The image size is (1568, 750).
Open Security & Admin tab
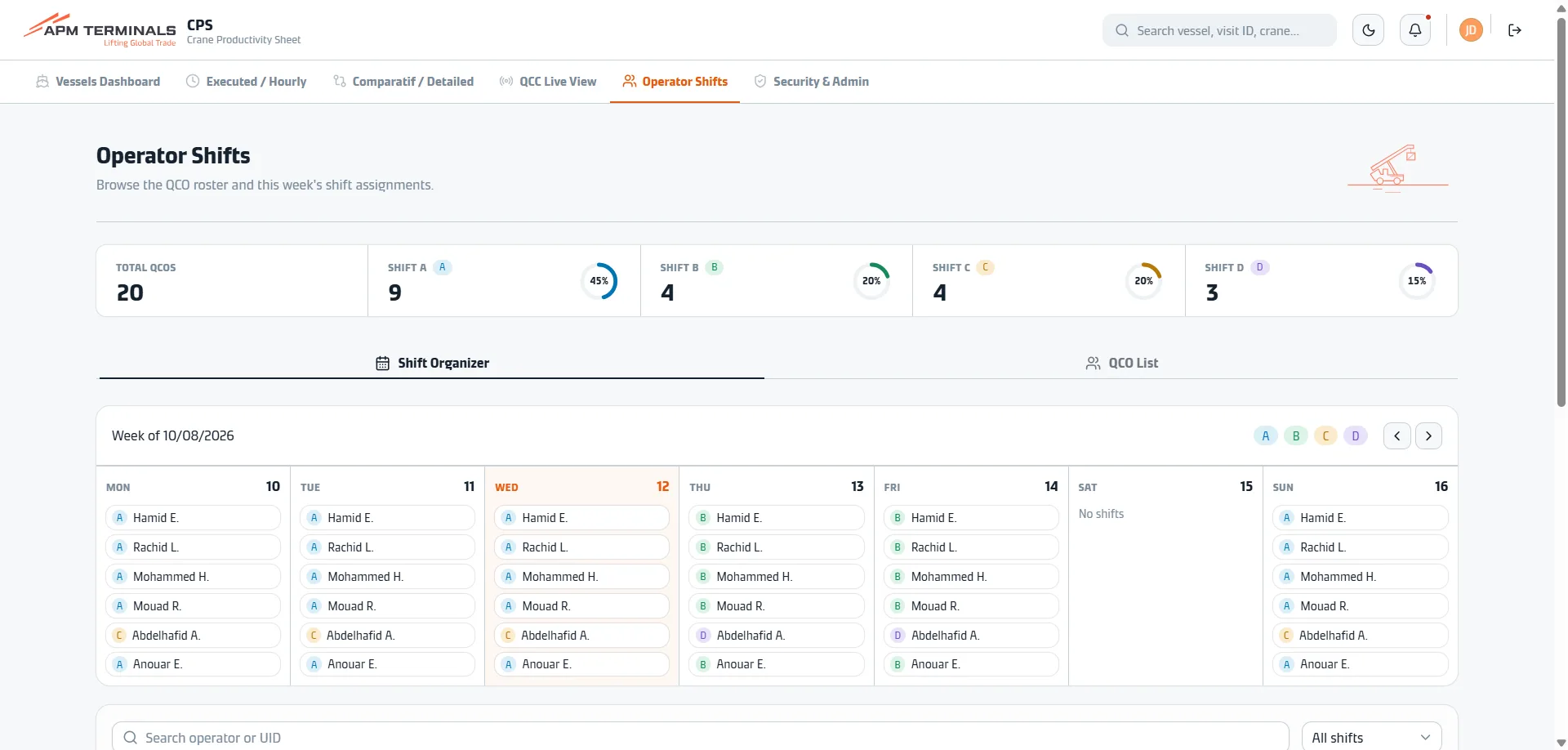(812, 82)
